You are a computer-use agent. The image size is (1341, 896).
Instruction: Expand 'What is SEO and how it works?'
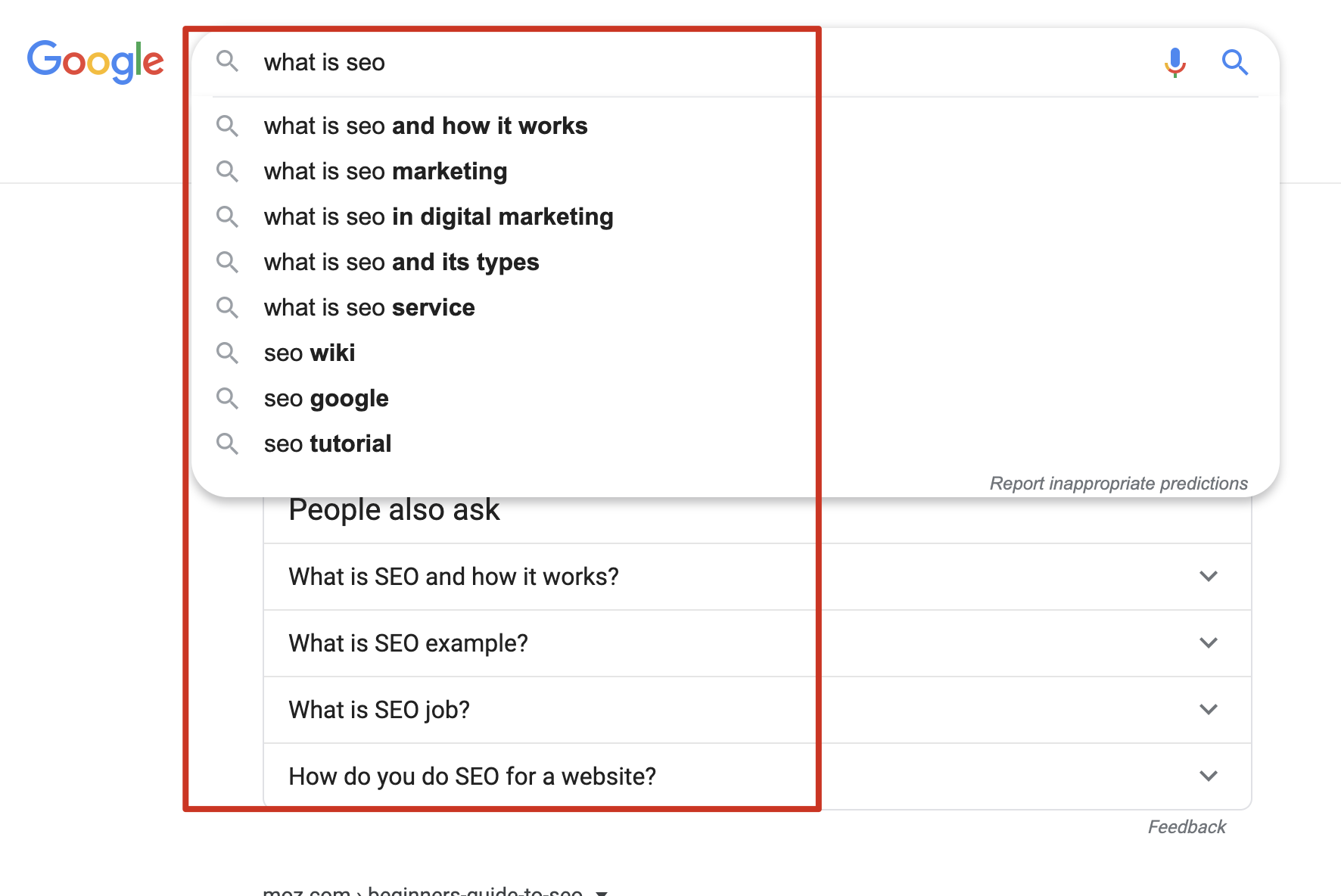point(1209,577)
